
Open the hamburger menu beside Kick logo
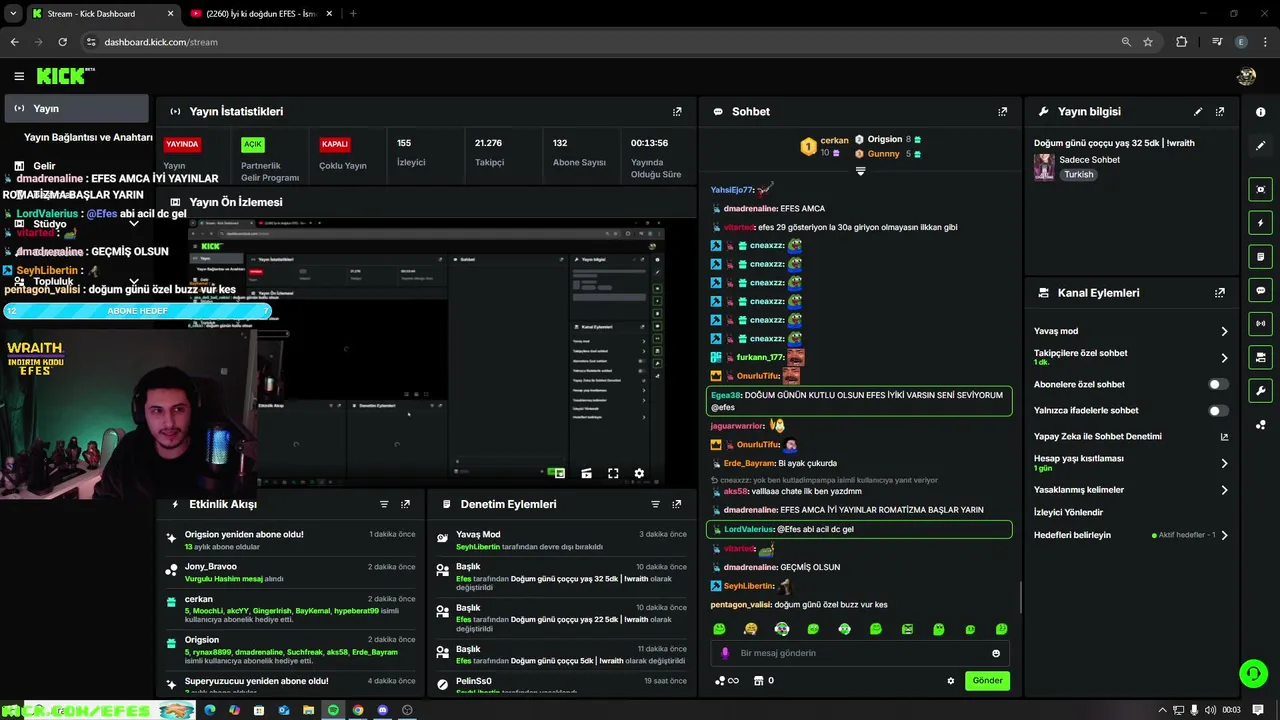[19, 76]
